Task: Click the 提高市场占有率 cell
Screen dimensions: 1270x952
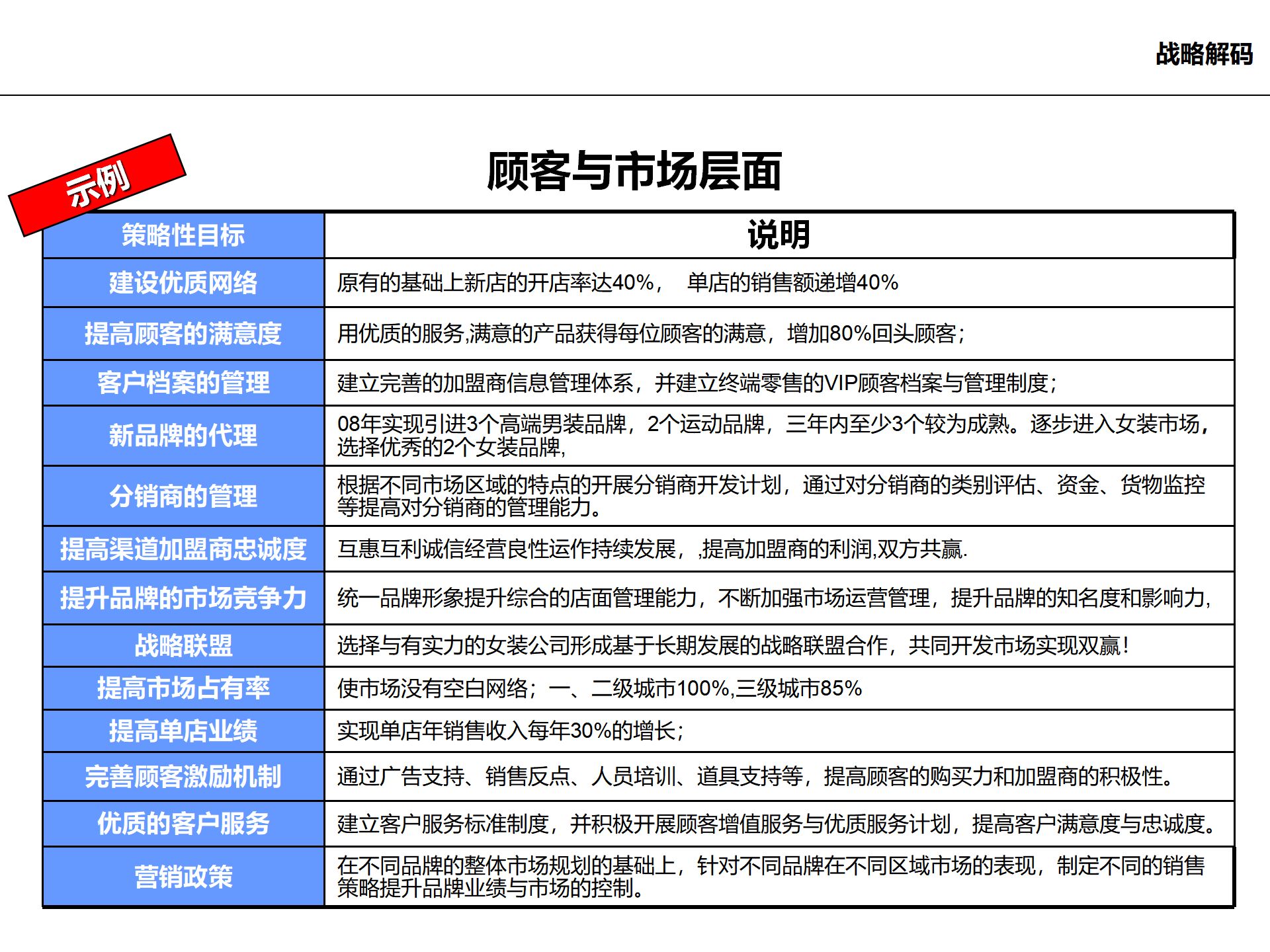Action: point(183,688)
